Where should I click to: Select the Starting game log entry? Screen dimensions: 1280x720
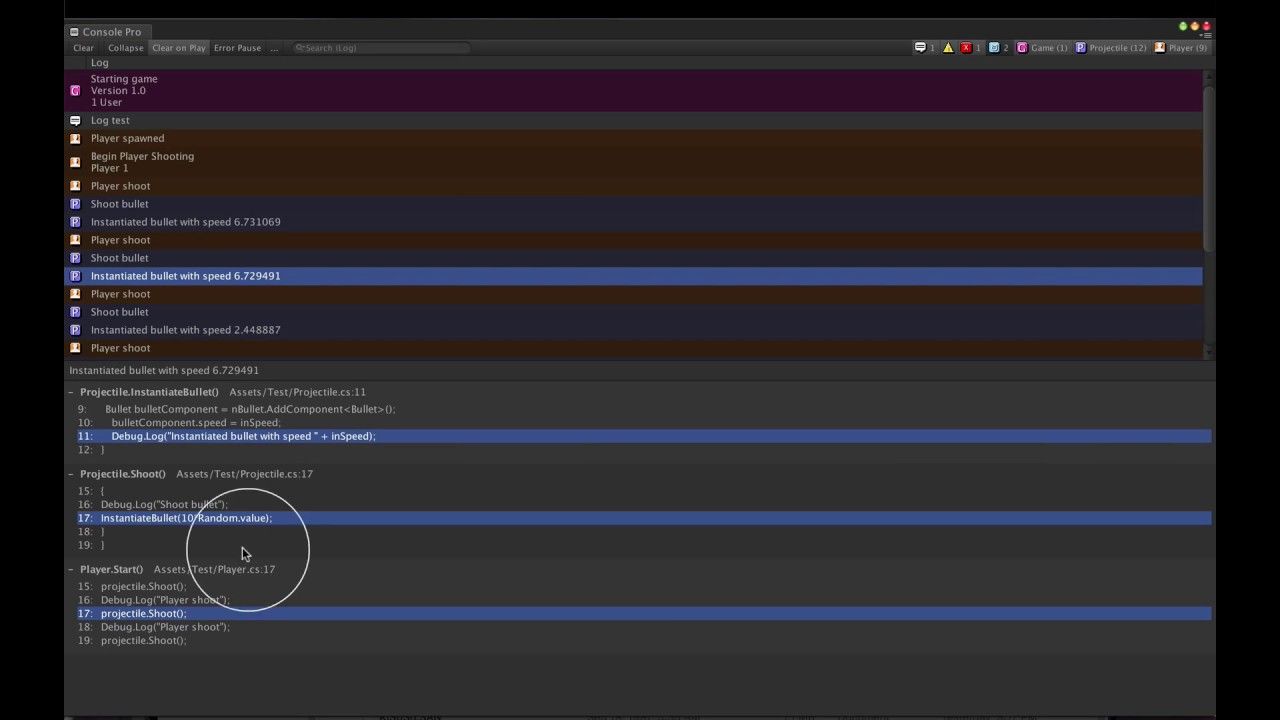coord(634,90)
